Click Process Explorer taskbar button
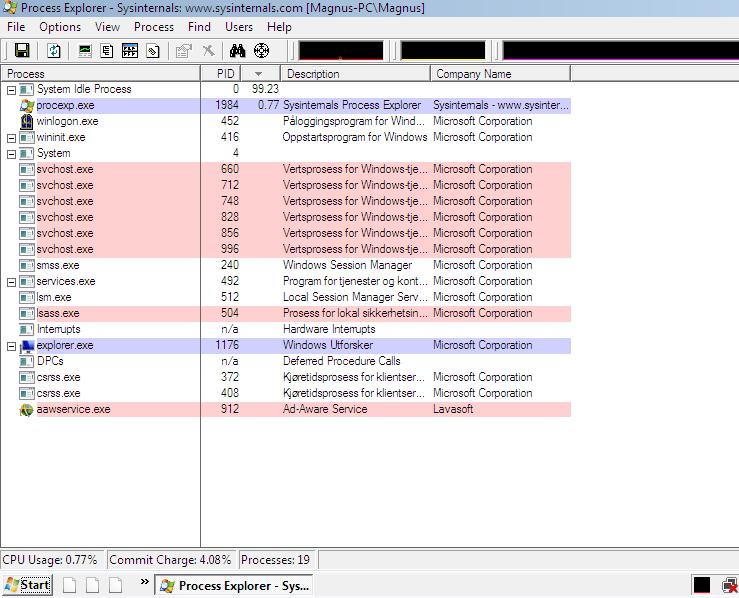Image resolution: width=739 pixels, height=598 pixels. pyautogui.click(x=234, y=586)
